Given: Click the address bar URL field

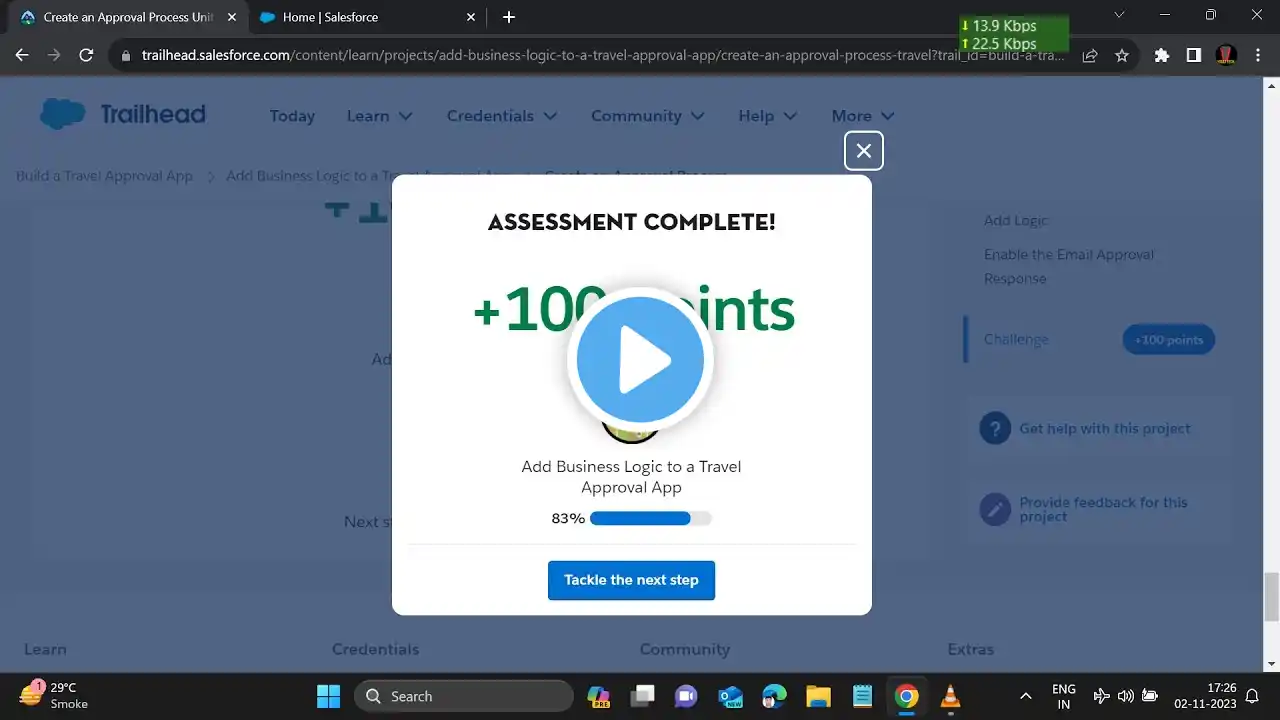Looking at the screenshot, I should pos(604,55).
